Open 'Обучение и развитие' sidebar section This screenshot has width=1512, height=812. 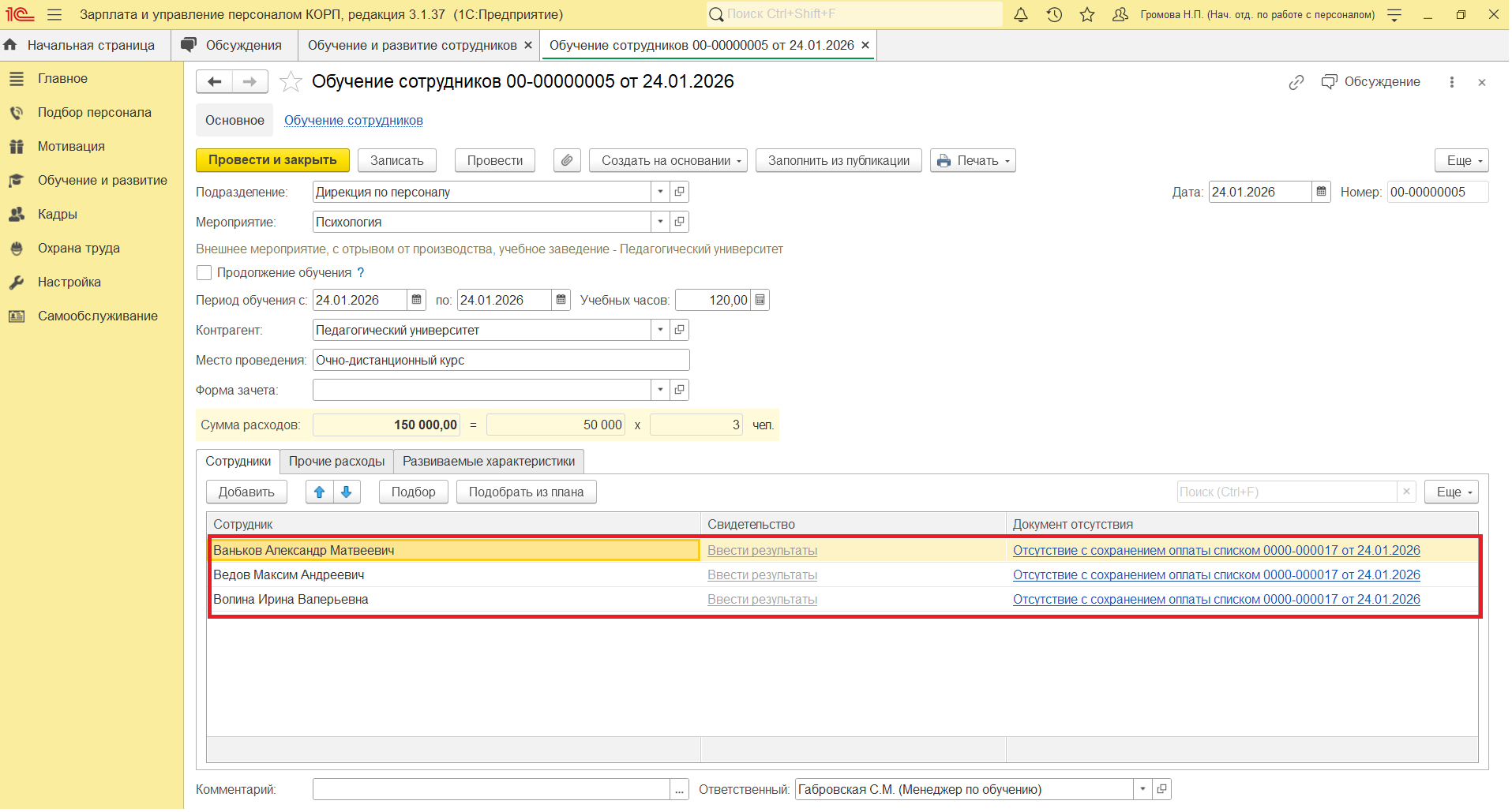pyautogui.click(x=102, y=181)
